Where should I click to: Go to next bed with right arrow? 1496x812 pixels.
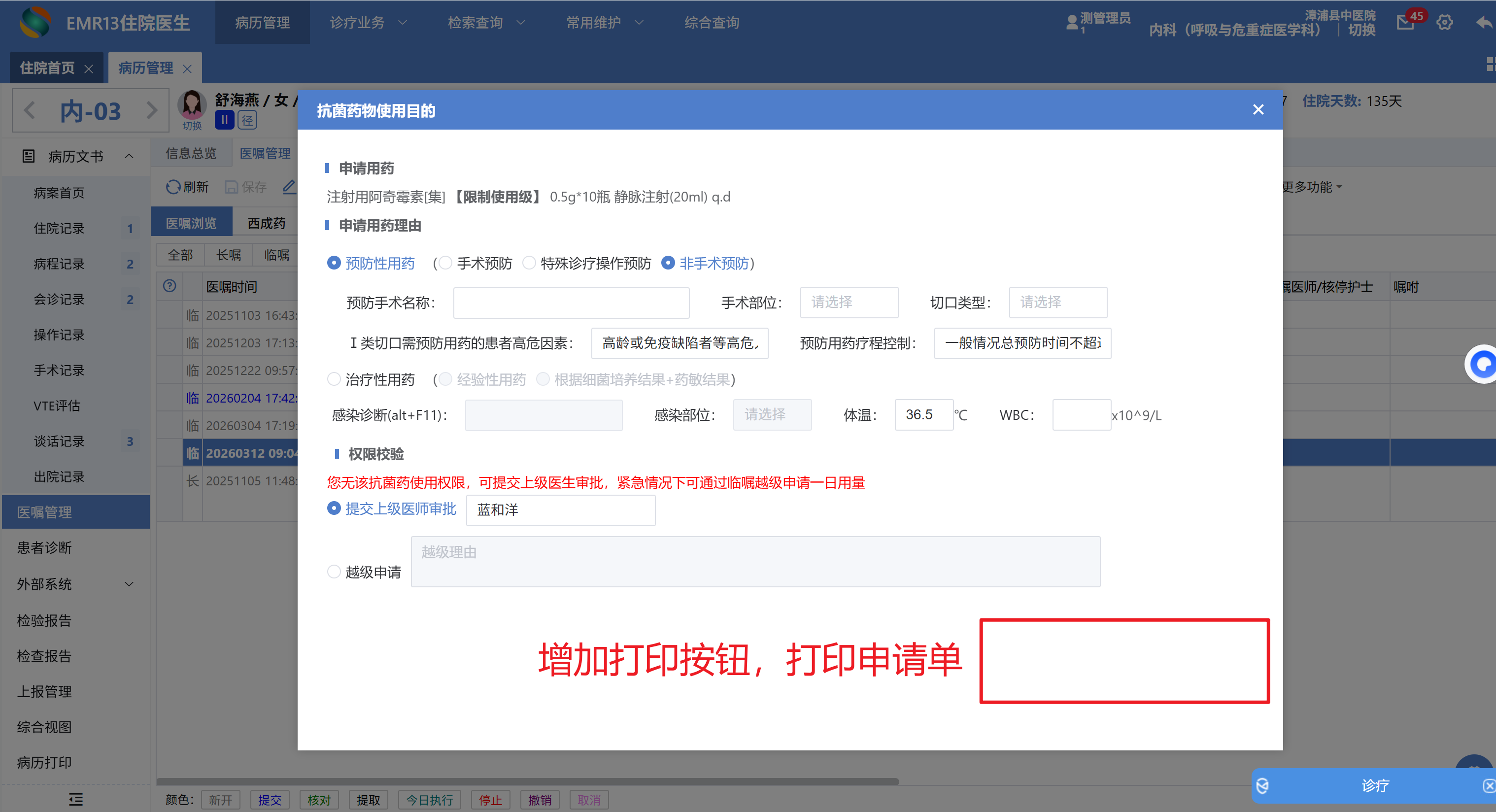point(152,110)
